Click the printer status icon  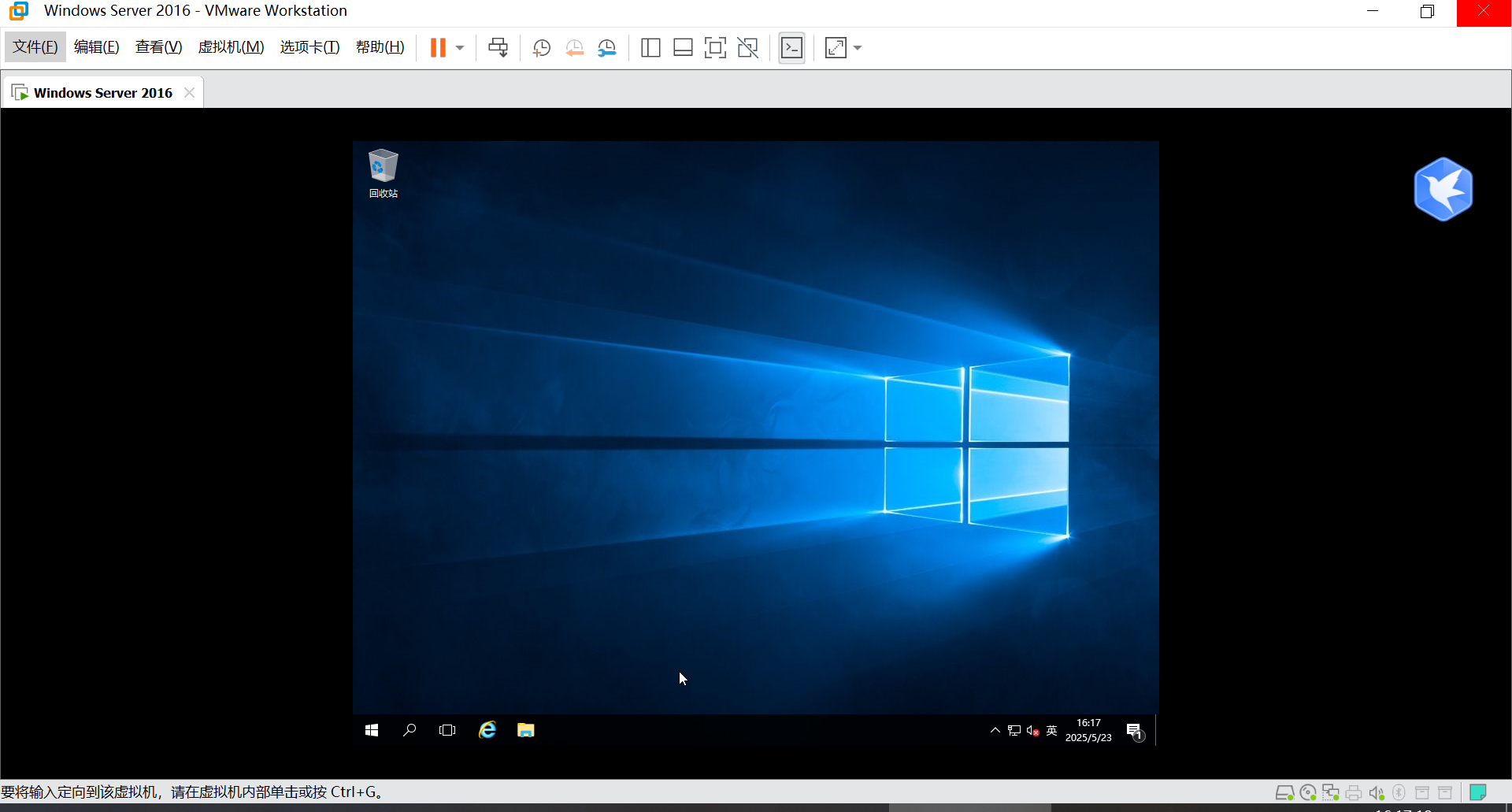click(x=1354, y=792)
